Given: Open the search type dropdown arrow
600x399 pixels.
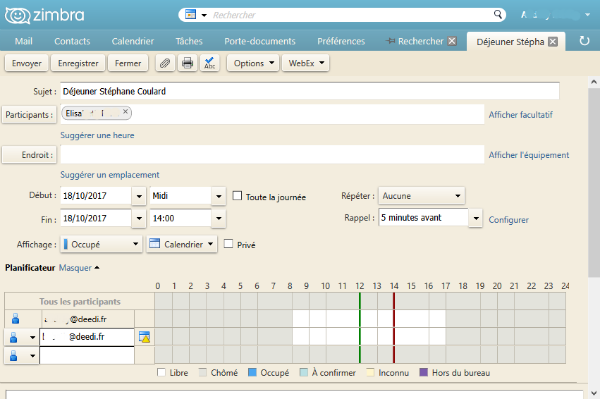Looking at the screenshot, I should [204, 15].
